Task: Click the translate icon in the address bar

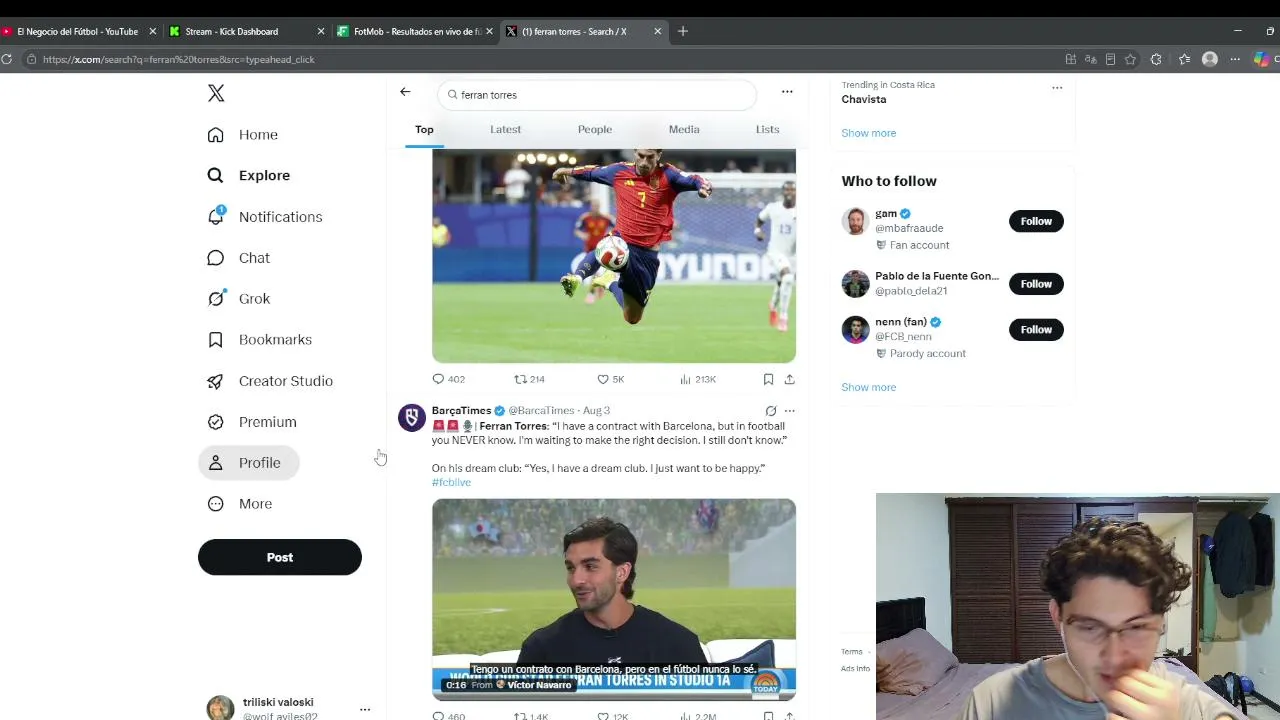Action: coord(1090,59)
